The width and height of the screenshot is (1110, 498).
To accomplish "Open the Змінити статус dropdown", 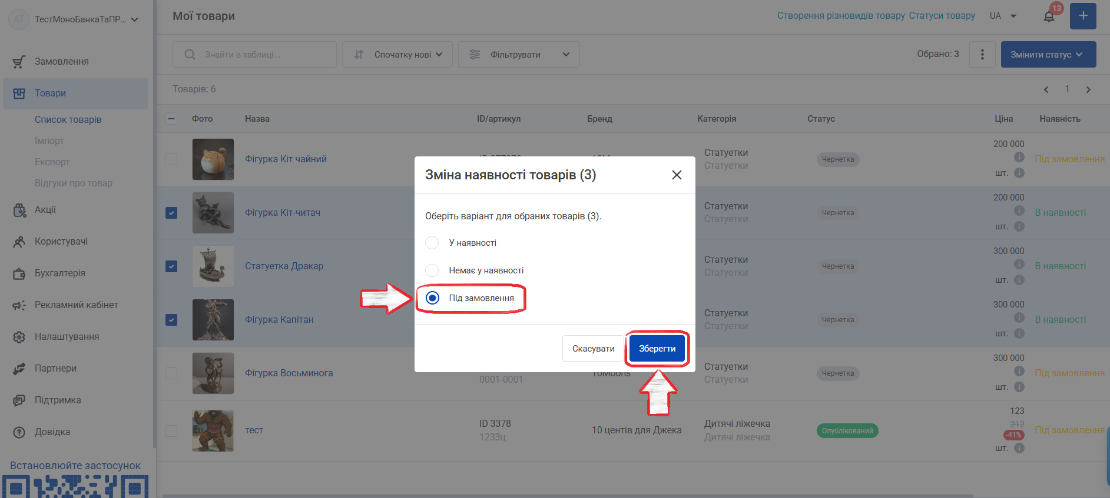I will [1047, 55].
